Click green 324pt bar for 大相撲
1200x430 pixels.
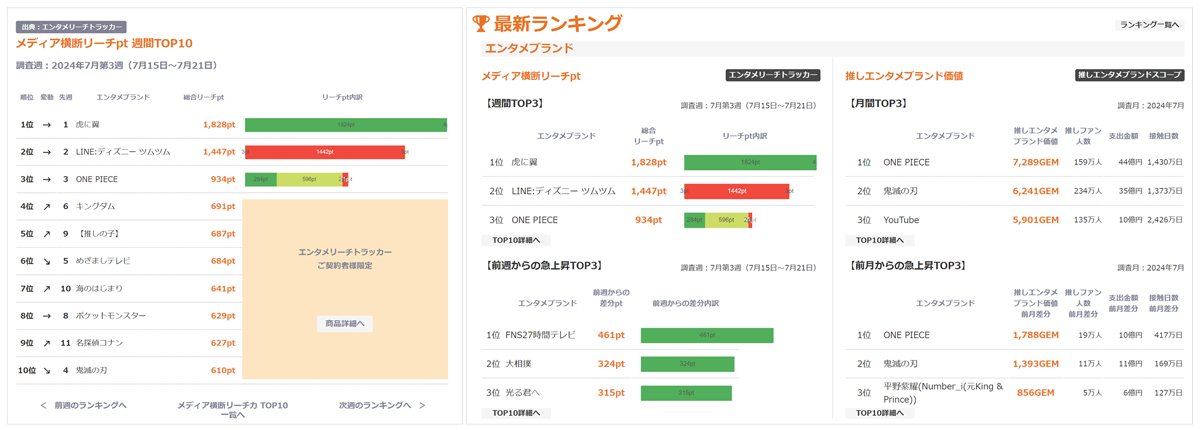click(688, 364)
